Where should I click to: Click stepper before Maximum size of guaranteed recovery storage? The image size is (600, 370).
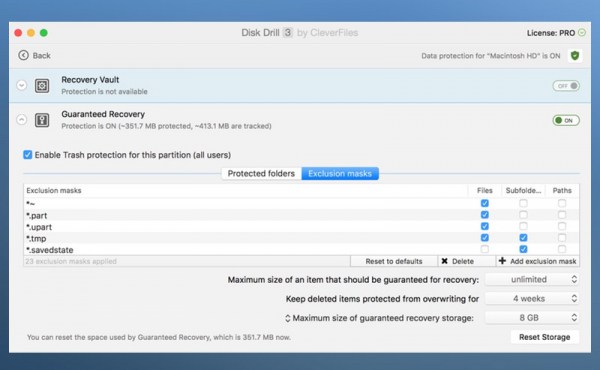287,318
